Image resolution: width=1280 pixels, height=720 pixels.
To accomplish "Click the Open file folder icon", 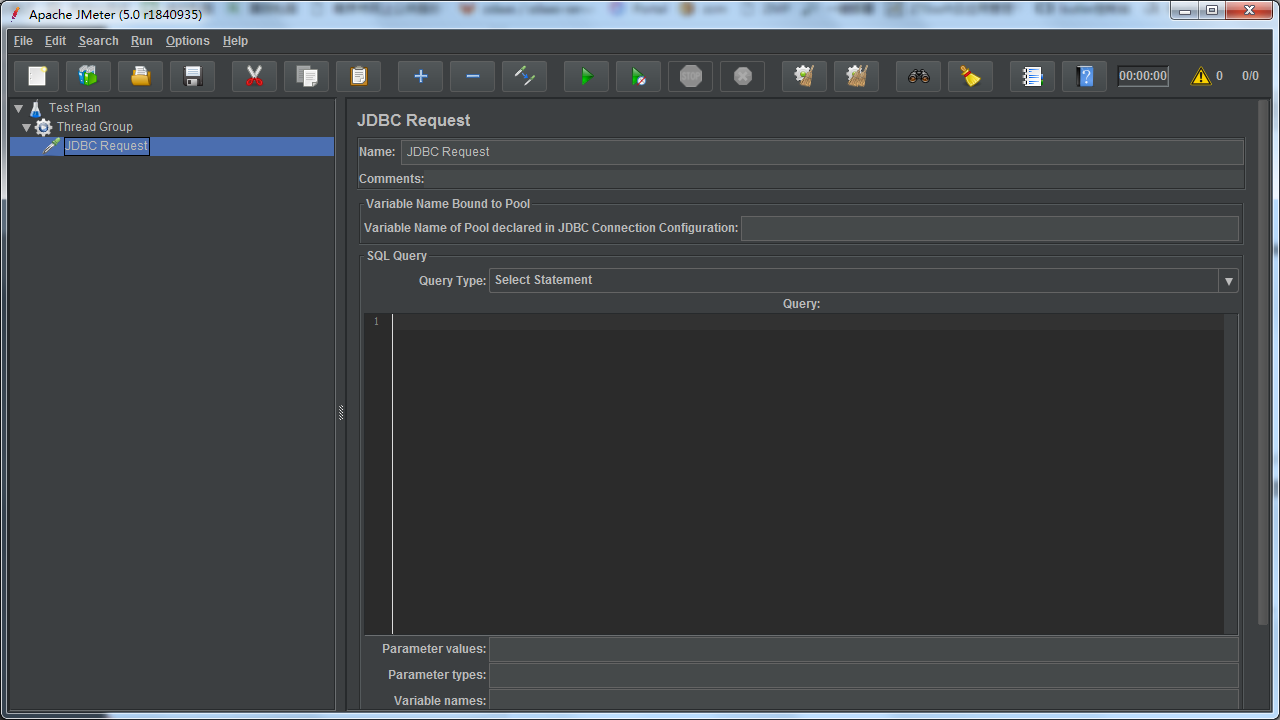I will tap(141, 76).
